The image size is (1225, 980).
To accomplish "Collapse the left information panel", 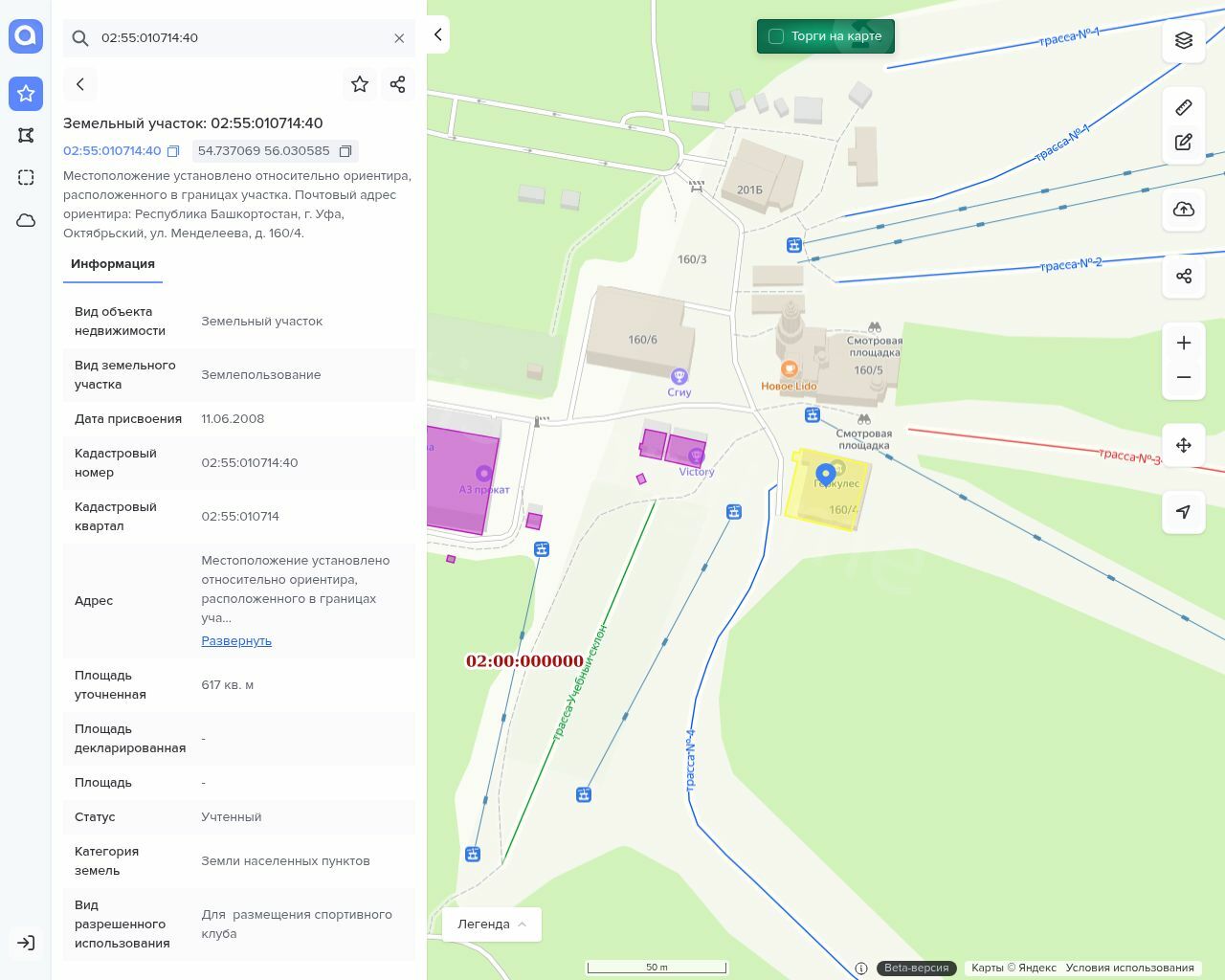I will coord(438,35).
